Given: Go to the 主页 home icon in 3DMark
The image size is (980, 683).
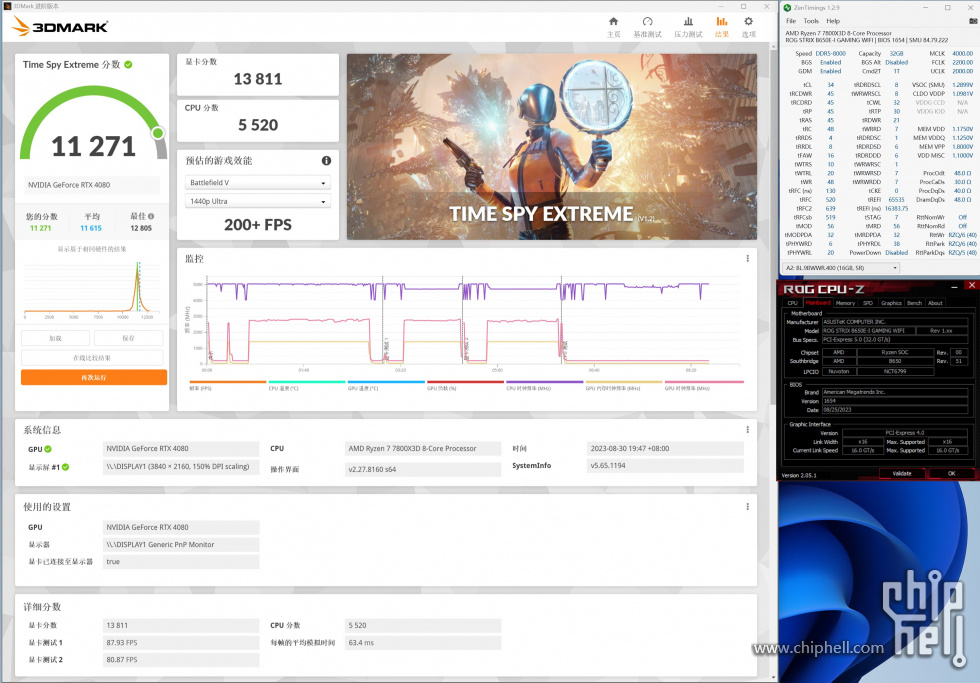Looking at the screenshot, I should click(614, 22).
